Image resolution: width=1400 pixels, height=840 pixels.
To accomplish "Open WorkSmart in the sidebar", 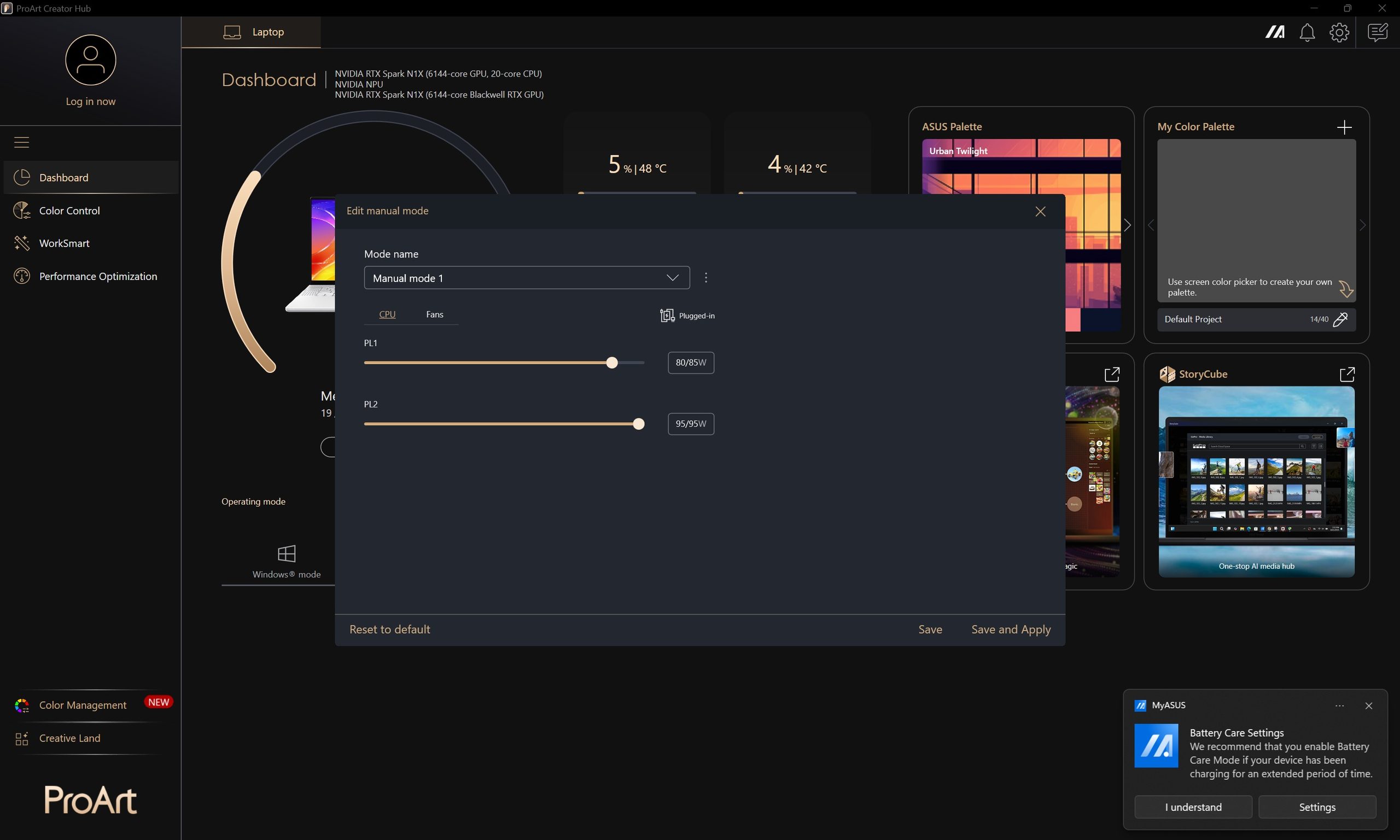I will [x=91, y=243].
